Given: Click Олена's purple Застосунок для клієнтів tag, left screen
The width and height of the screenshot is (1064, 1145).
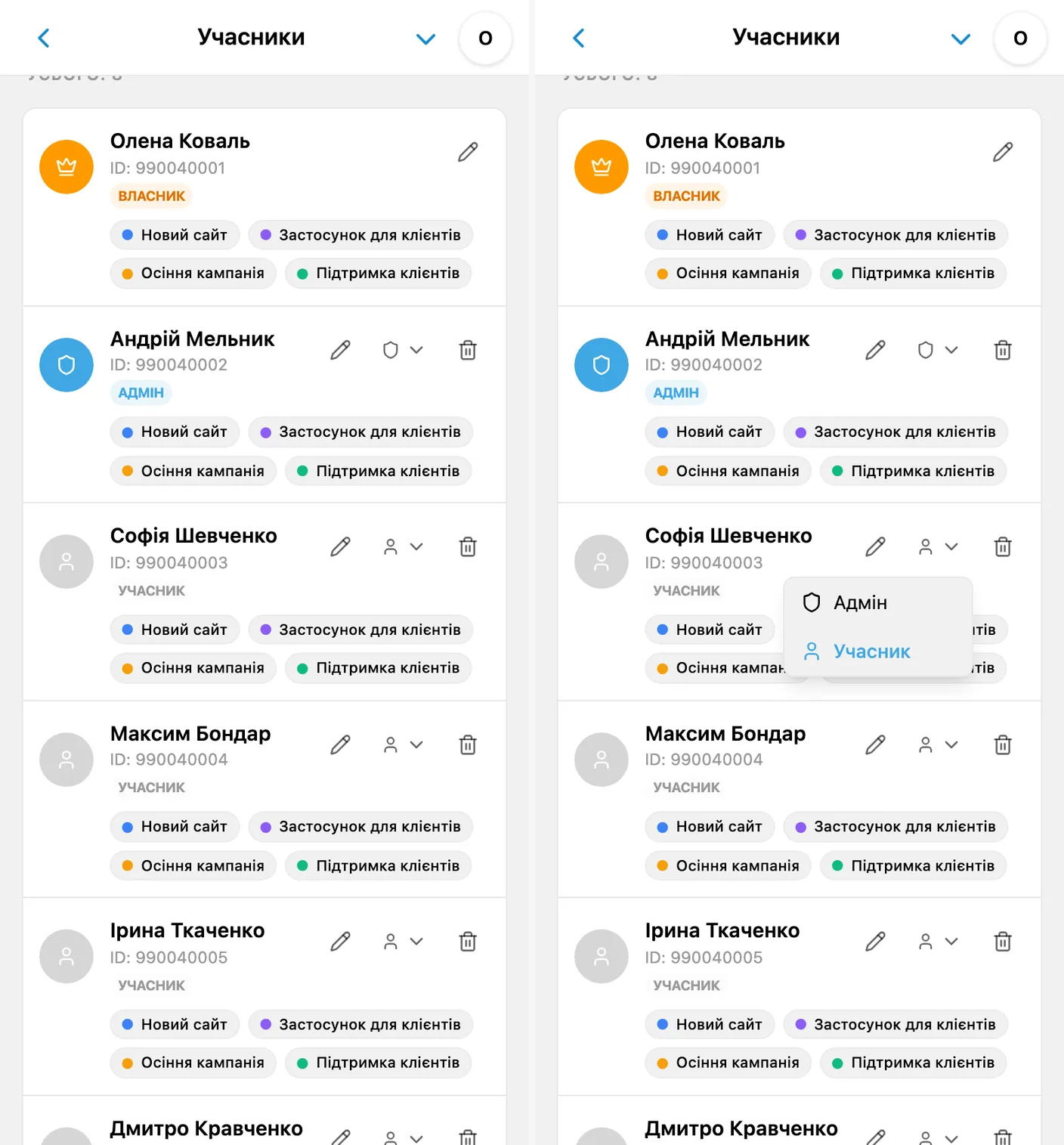Looking at the screenshot, I should 360,235.
